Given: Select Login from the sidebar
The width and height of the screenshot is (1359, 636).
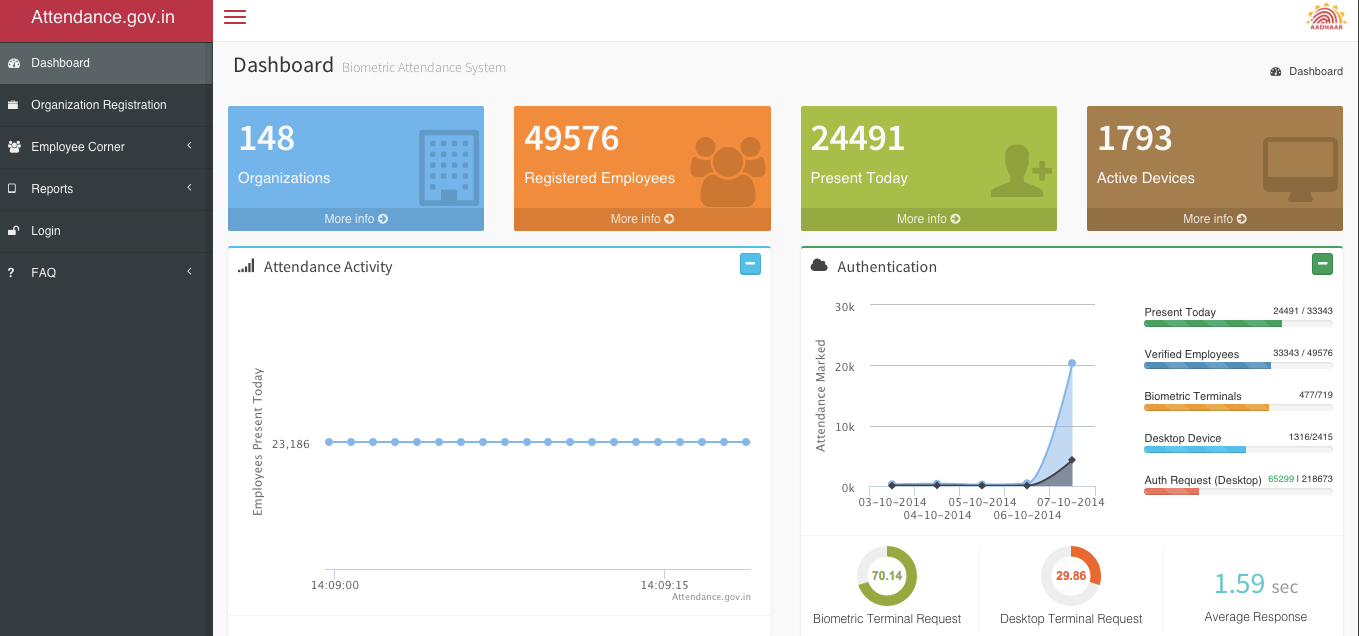Looking at the screenshot, I should pyautogui.click(x=46, y=231).
